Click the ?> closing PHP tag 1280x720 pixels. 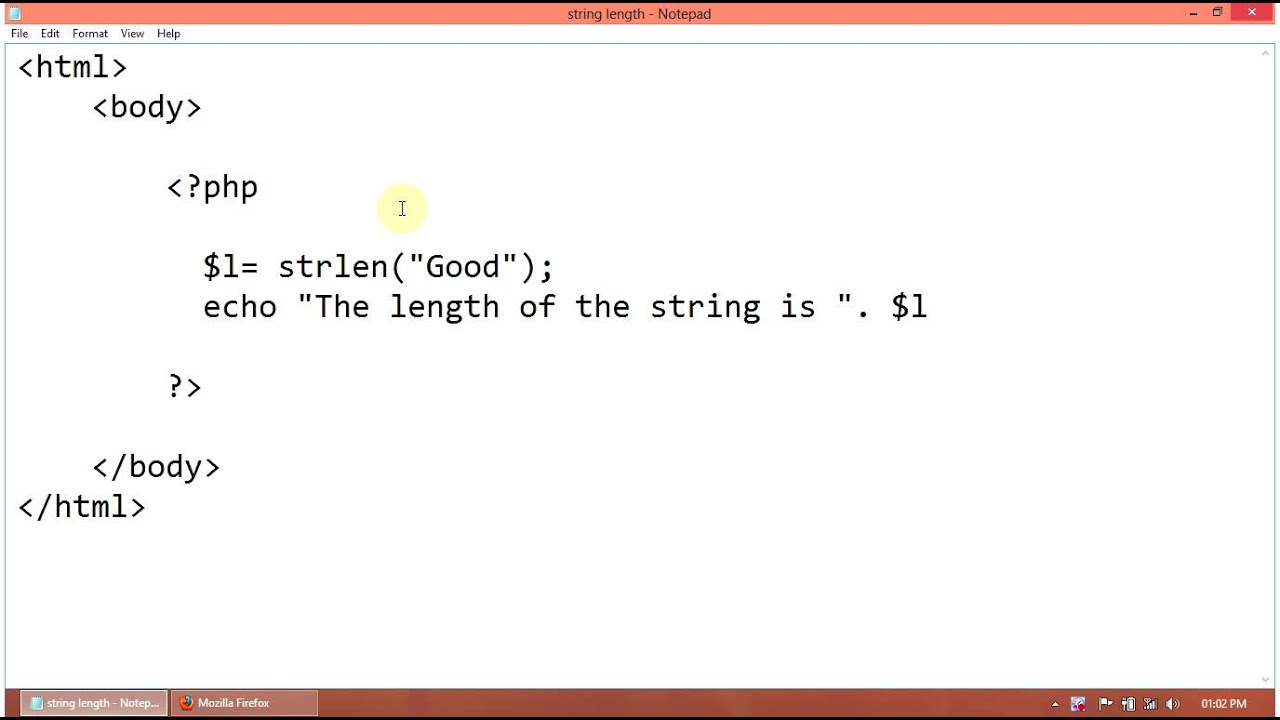click(185, 387)
